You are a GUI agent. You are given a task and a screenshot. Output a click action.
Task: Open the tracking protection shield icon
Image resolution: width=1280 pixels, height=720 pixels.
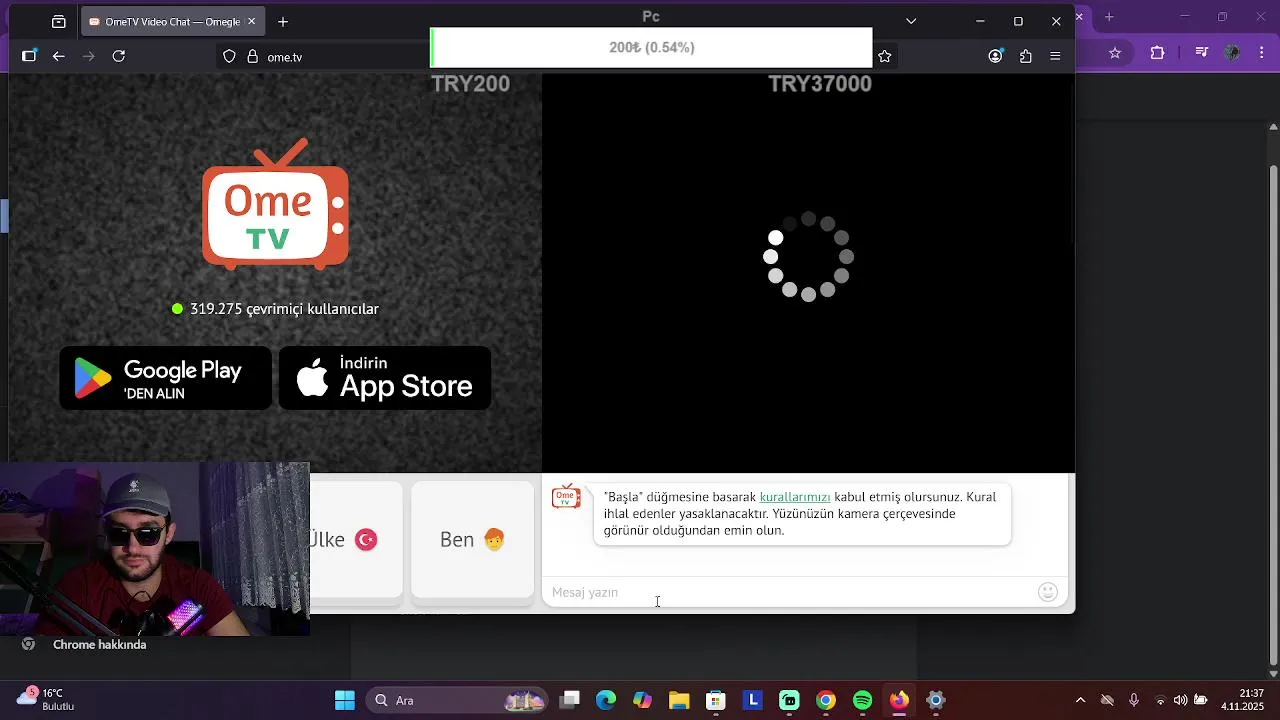click(229, 57)
